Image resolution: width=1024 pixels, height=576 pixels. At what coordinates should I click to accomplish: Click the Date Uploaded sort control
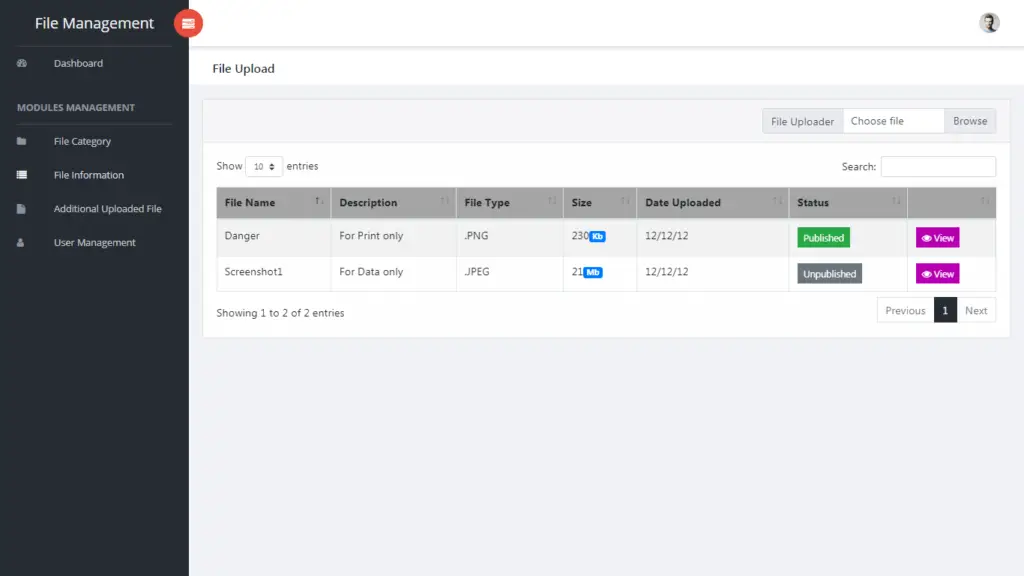tap(779, 201)
